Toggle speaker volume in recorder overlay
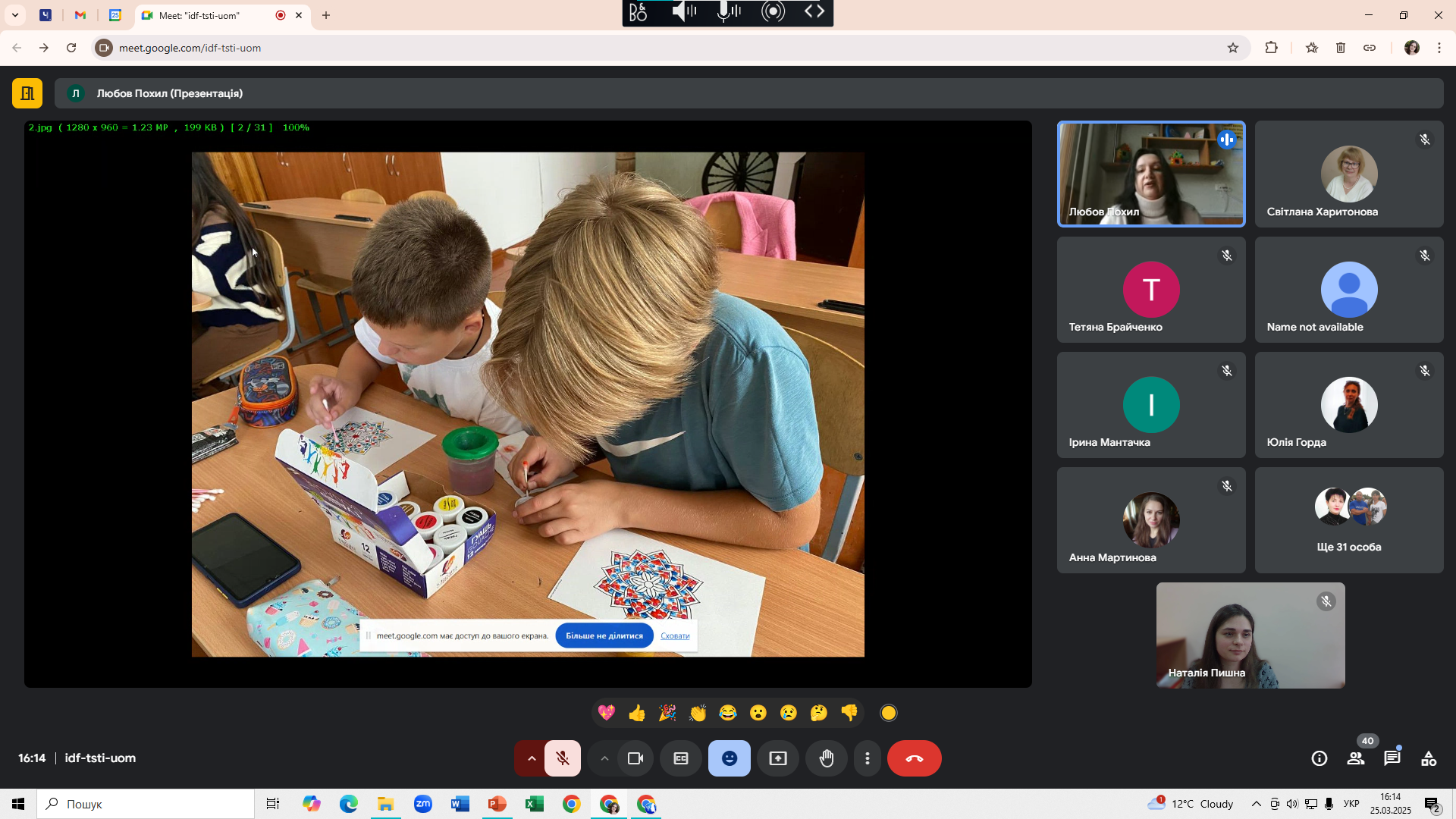The width and height of the screenshot is (1456, 819). point(684,11)
